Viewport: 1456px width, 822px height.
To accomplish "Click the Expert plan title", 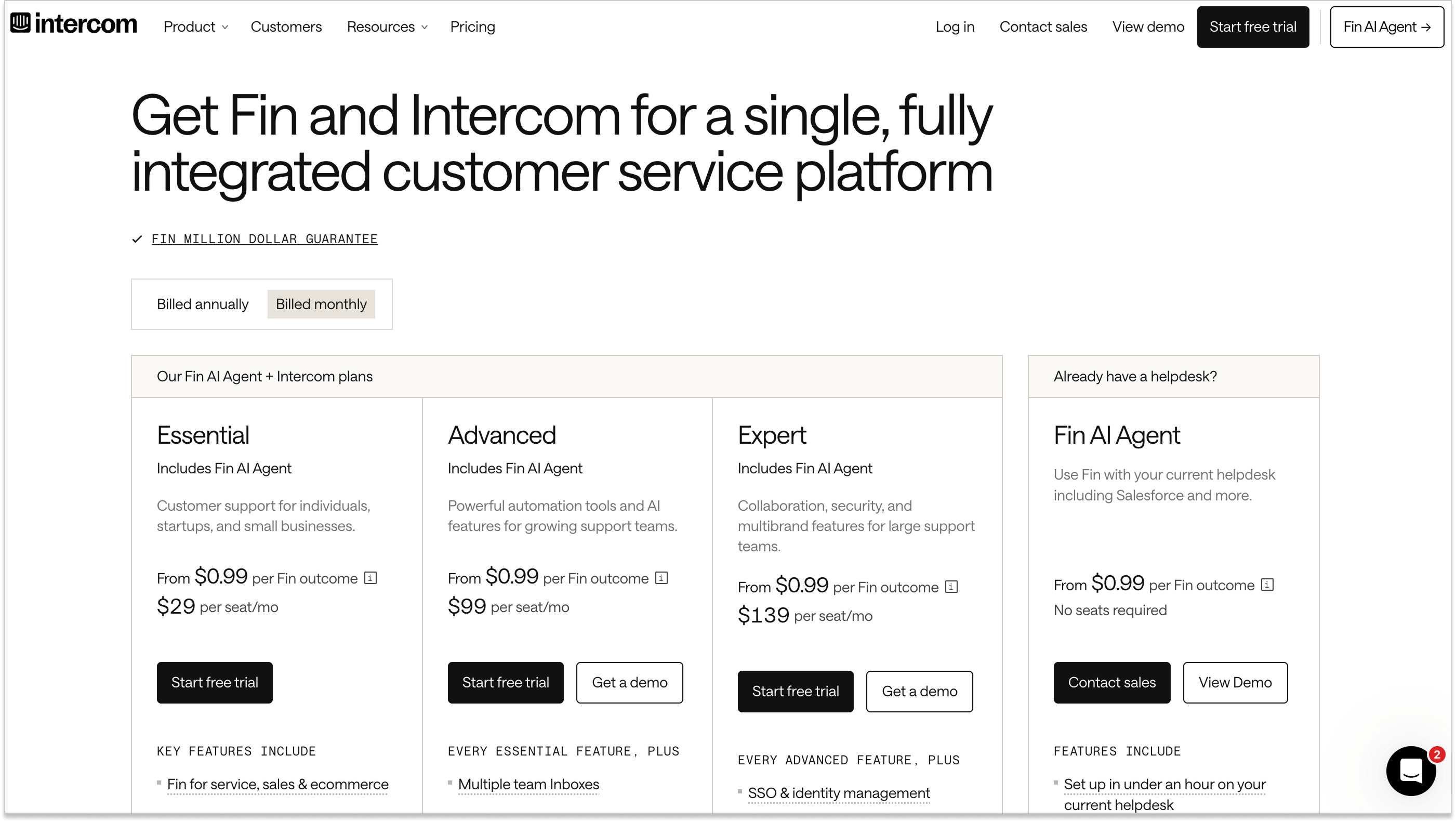I will coord(772,435).
